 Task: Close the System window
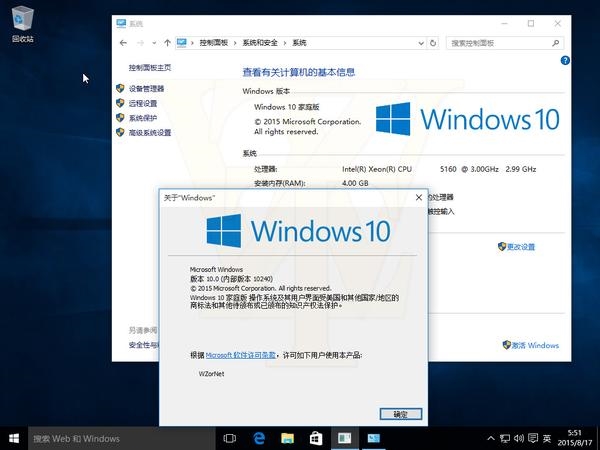pyautogui.click(x=558, y=23)
